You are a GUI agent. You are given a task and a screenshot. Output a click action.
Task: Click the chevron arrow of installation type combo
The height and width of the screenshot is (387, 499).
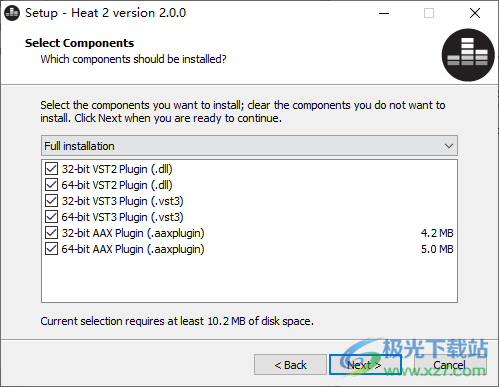449,146
